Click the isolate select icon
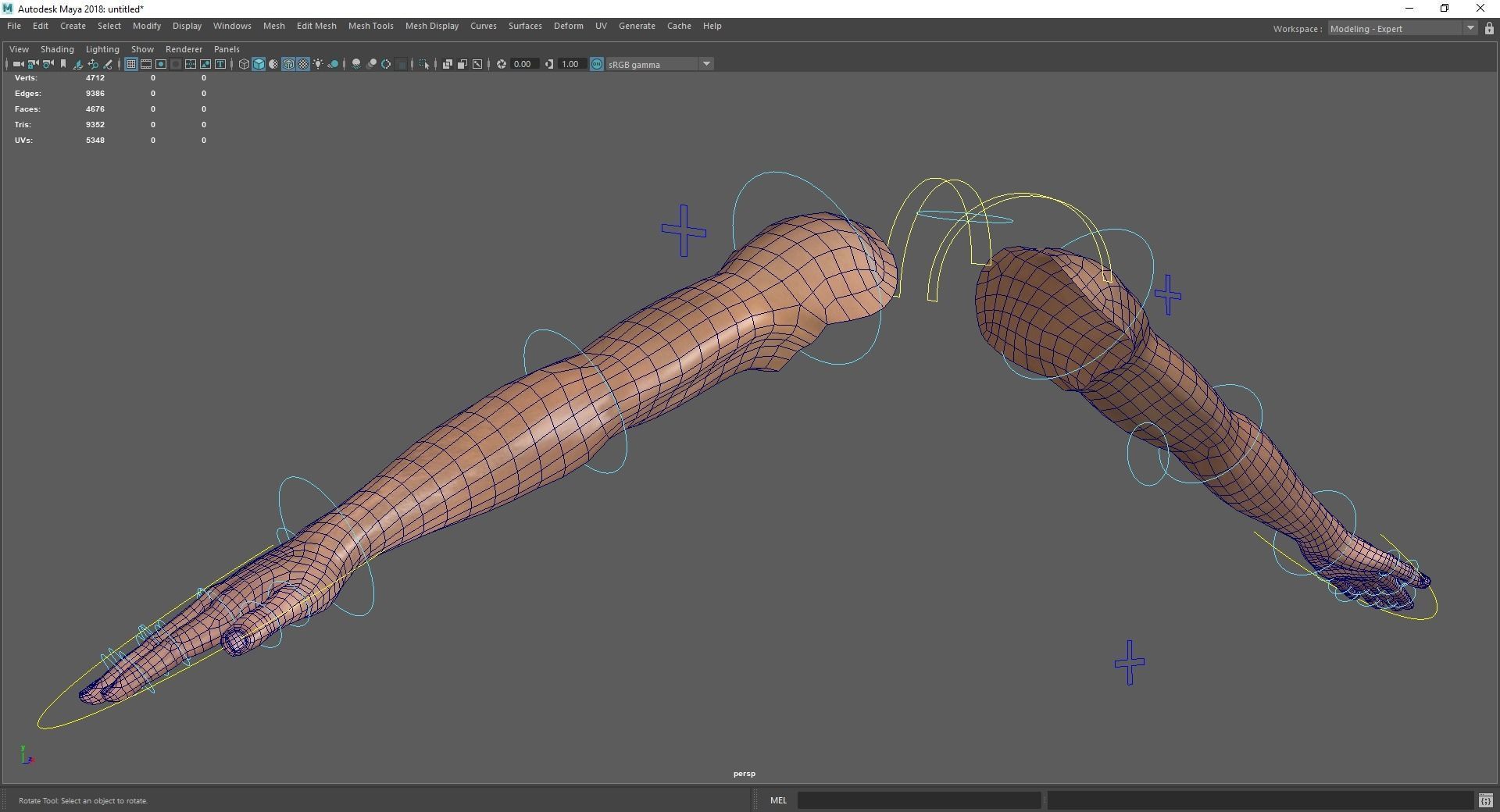Image resolution: width=1500 pixels, height=812 pixels. 424,64
